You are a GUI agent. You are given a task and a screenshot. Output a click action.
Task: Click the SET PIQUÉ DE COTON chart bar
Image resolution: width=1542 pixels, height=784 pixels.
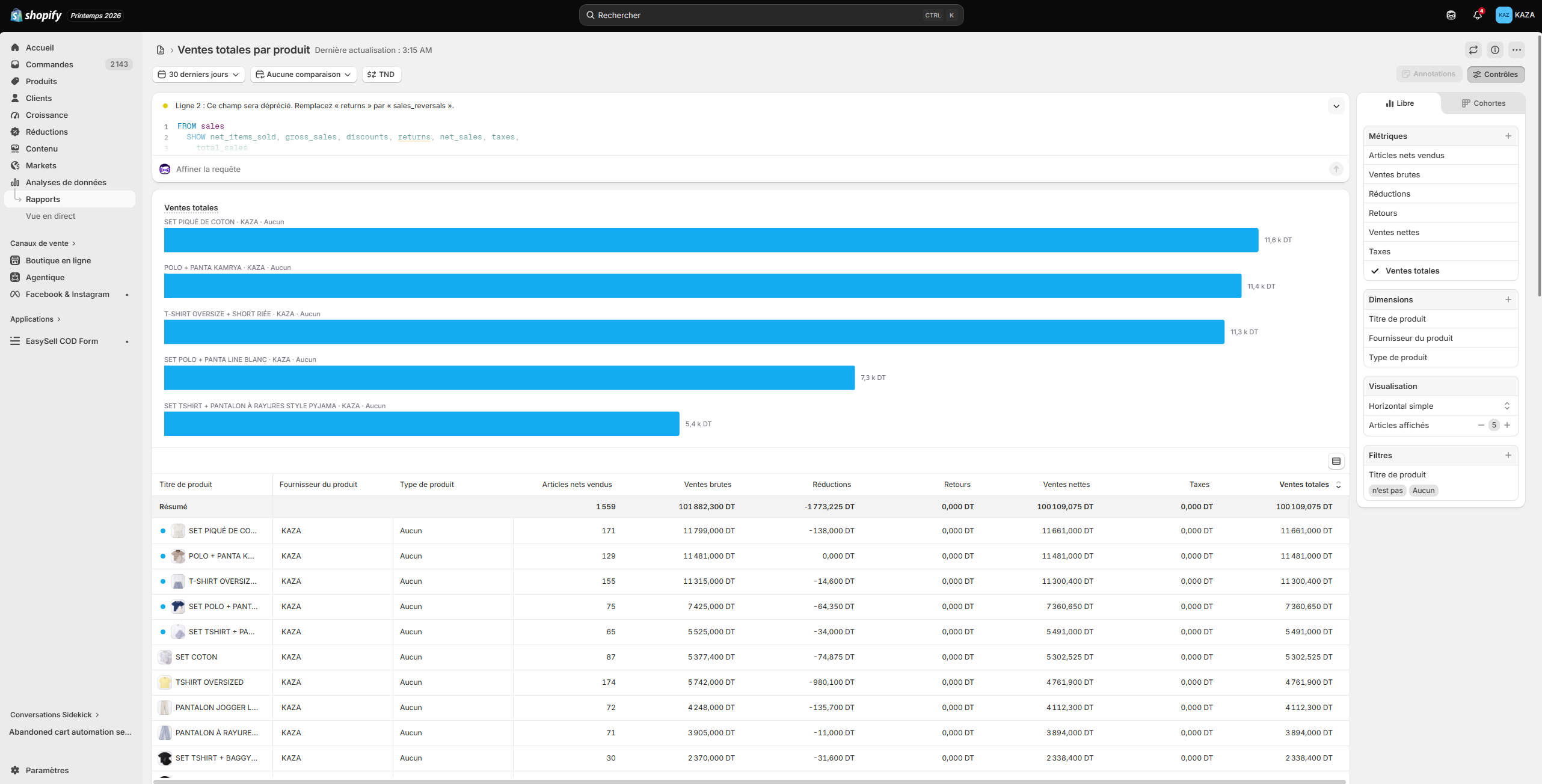(x=711, y=240)
